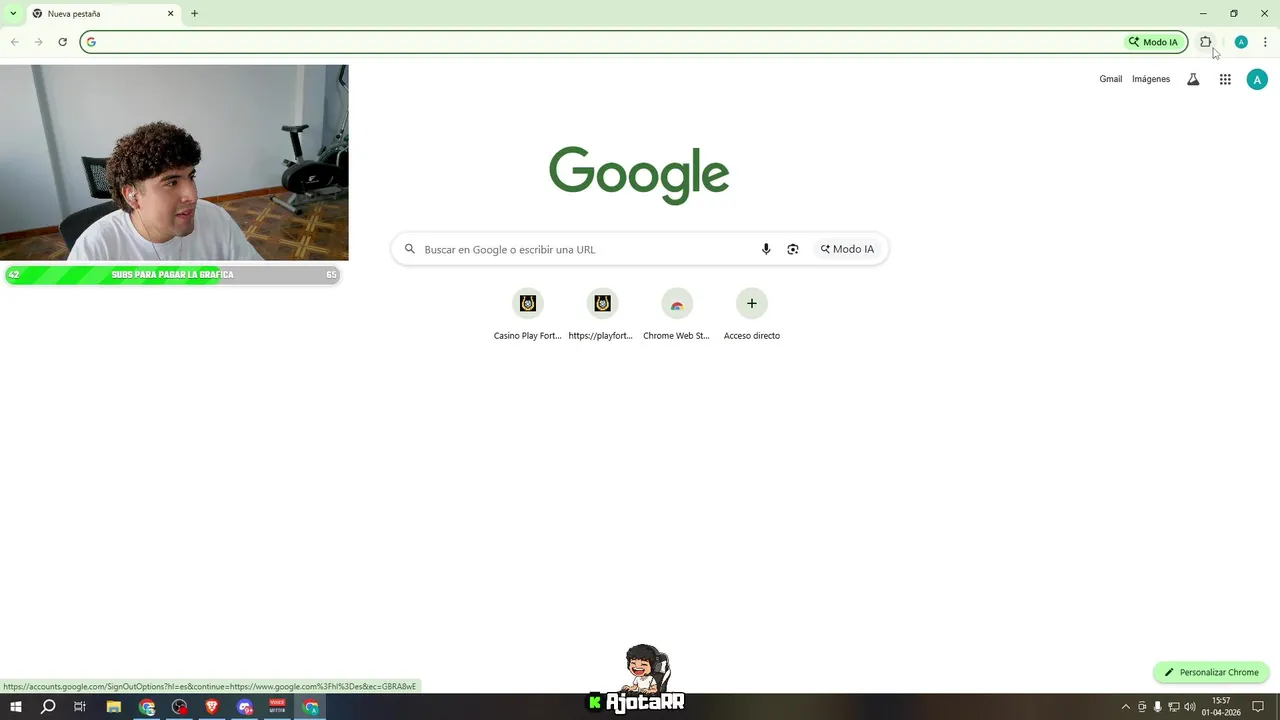Image resolution: width=1280 pixels, height=720 pixels.
Task: Open Brave browser from taskbar
Action: pos(212,707)
